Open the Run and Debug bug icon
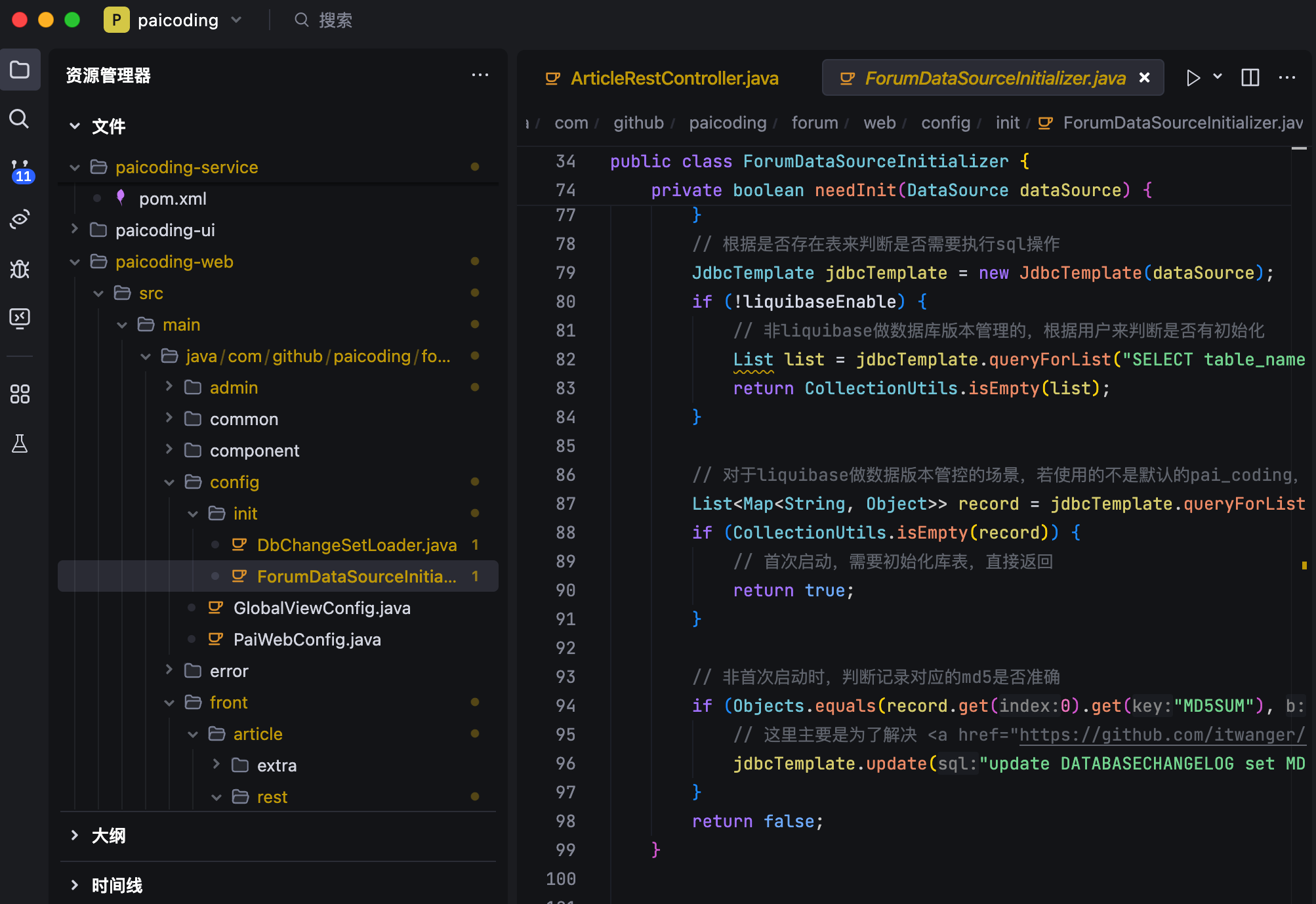Image resolution: width=1316 pixels, height=904 pixels. point(20,269)
